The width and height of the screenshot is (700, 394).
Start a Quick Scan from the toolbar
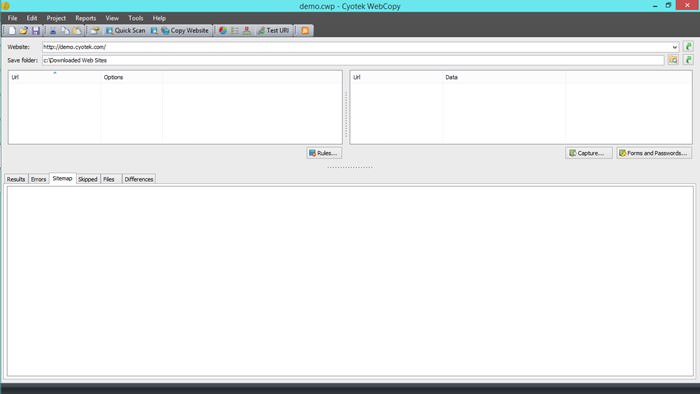tap(125, 31)
